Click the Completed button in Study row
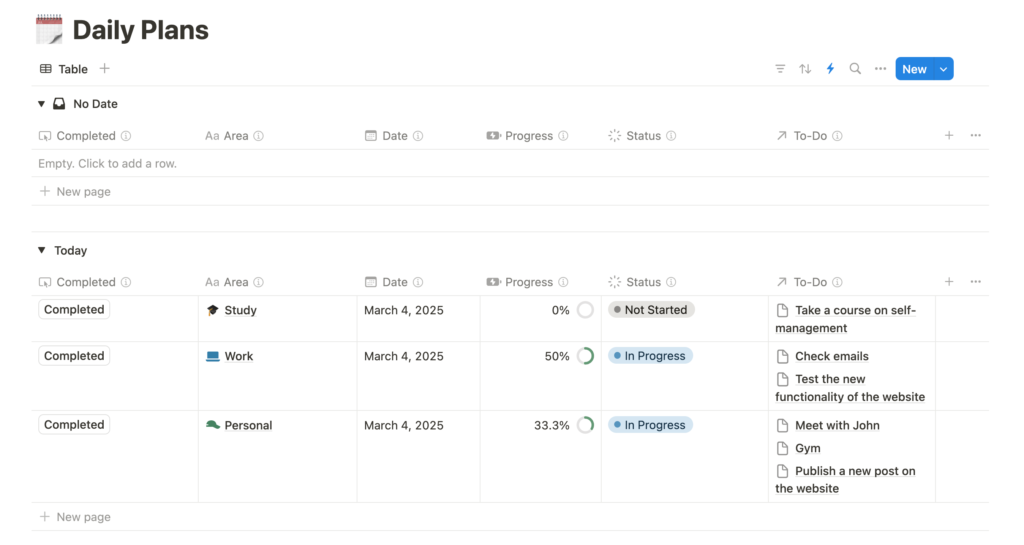Screen dimensions: 1024x545 pos(74,310)
